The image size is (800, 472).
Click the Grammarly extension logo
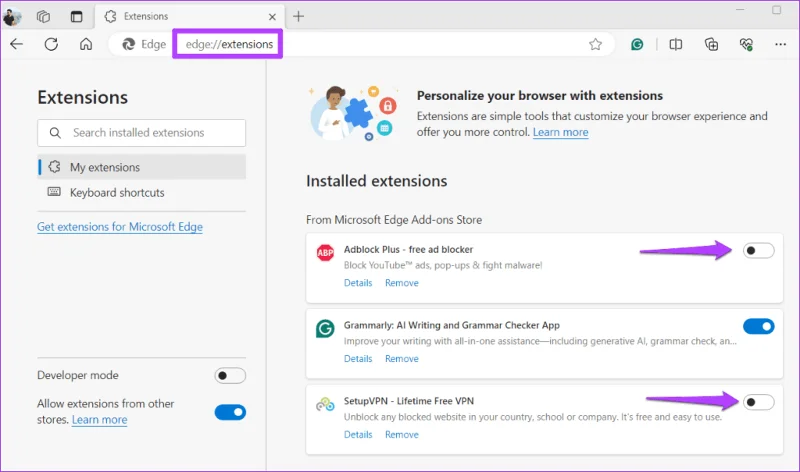click(x=325, y=328)
